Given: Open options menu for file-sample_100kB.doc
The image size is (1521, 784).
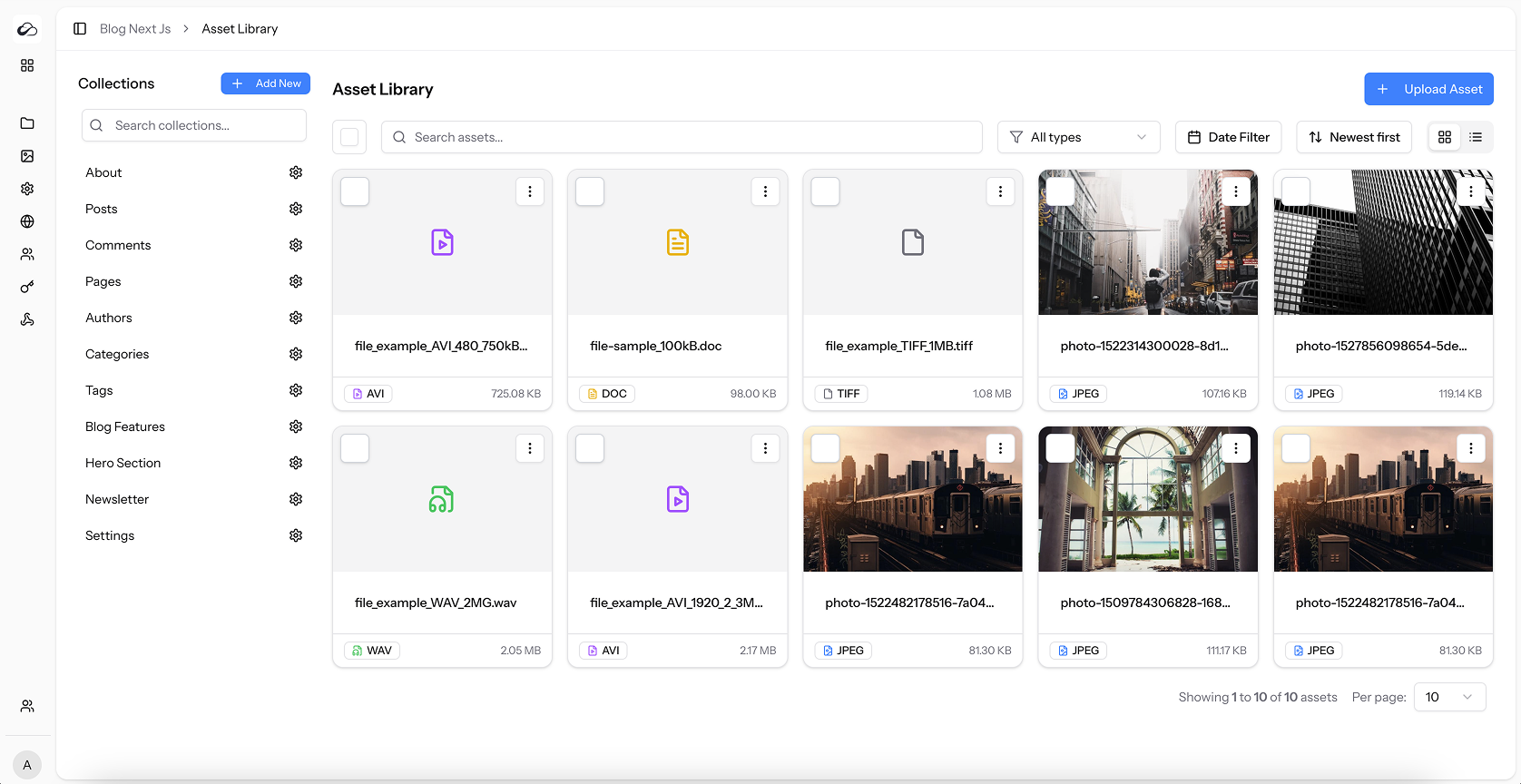Looking at the screenshot, I should [765, 191].
